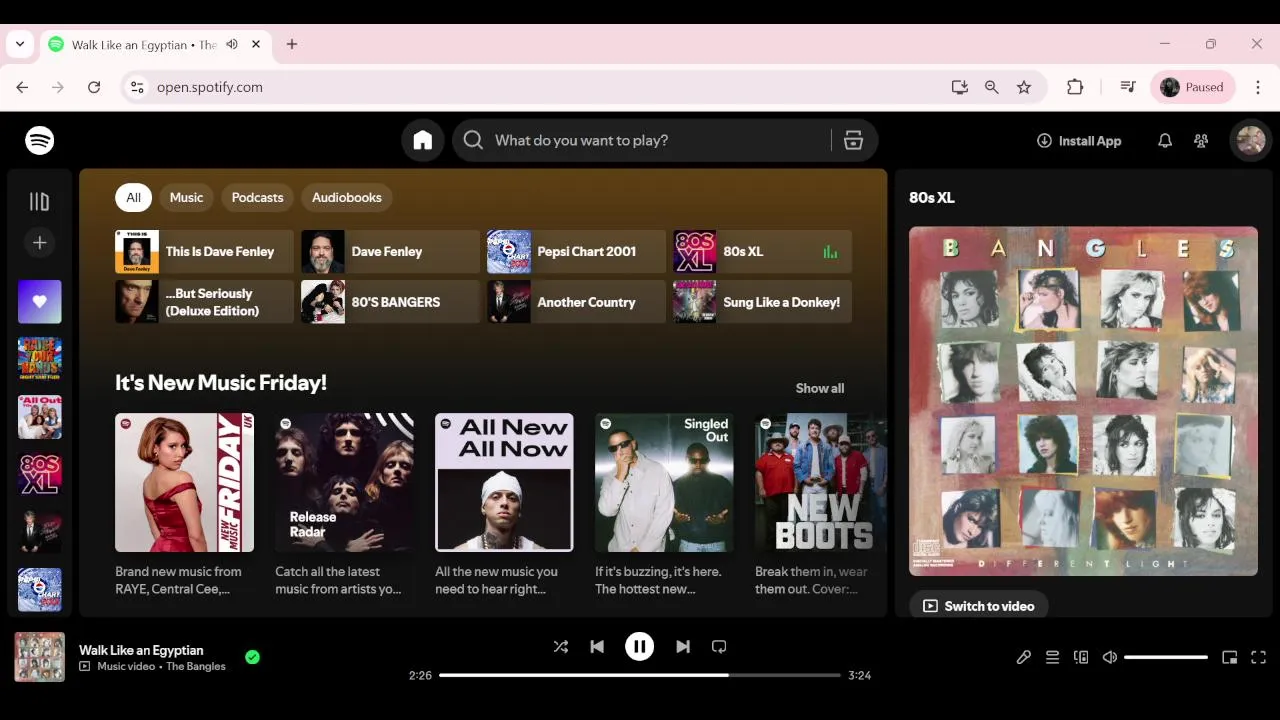Adjust the volume slider
Screen dimensions: 1280x720
pos(1166,657)
